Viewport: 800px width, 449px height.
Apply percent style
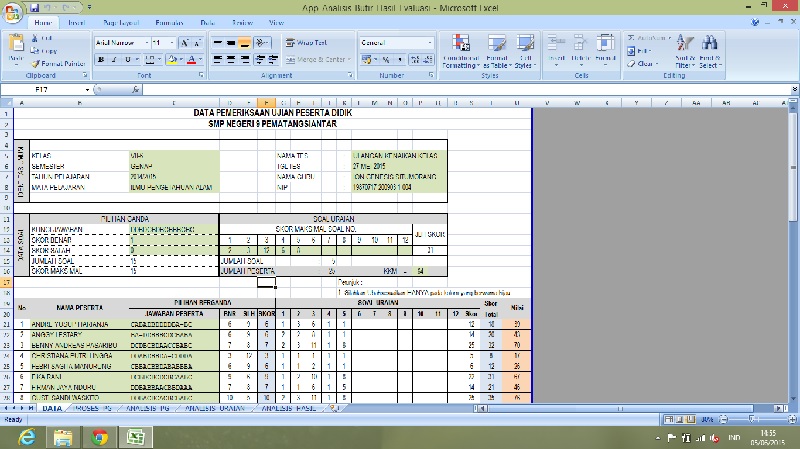(386, 60)
